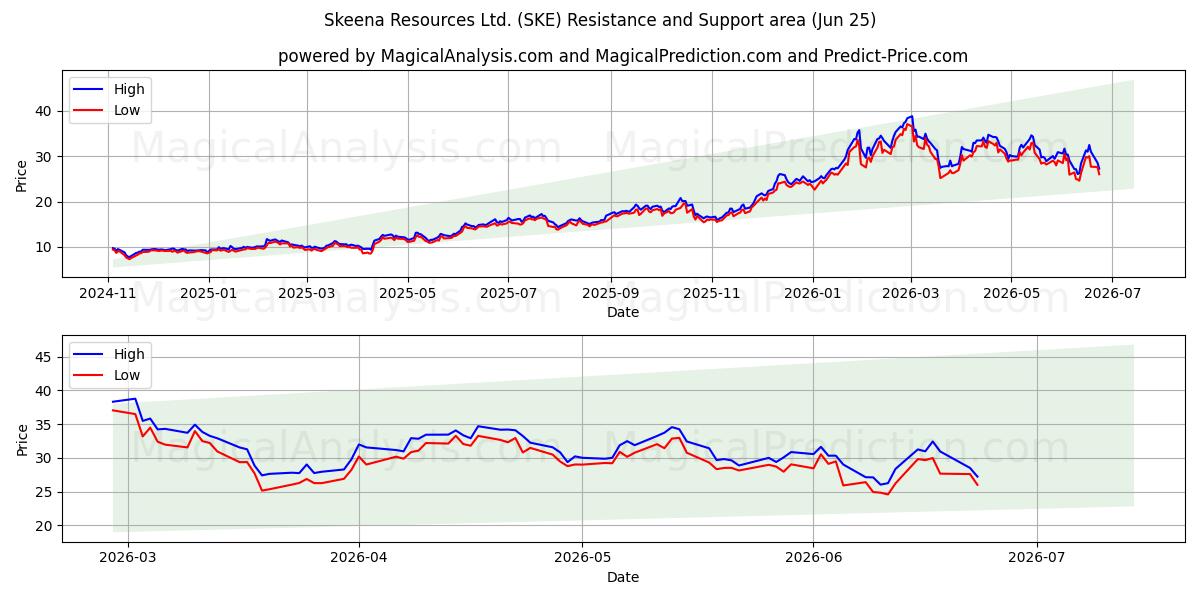
Task: Click the '40' tick on upper y-axis
Action: 46,111
